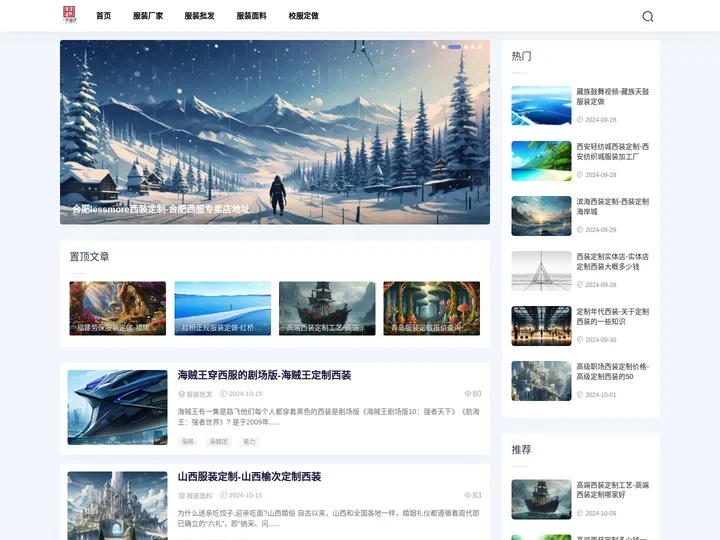Open hot article 西装定制实体店
This screenshot has width=720, height=540.
click(x=613, y=261)
